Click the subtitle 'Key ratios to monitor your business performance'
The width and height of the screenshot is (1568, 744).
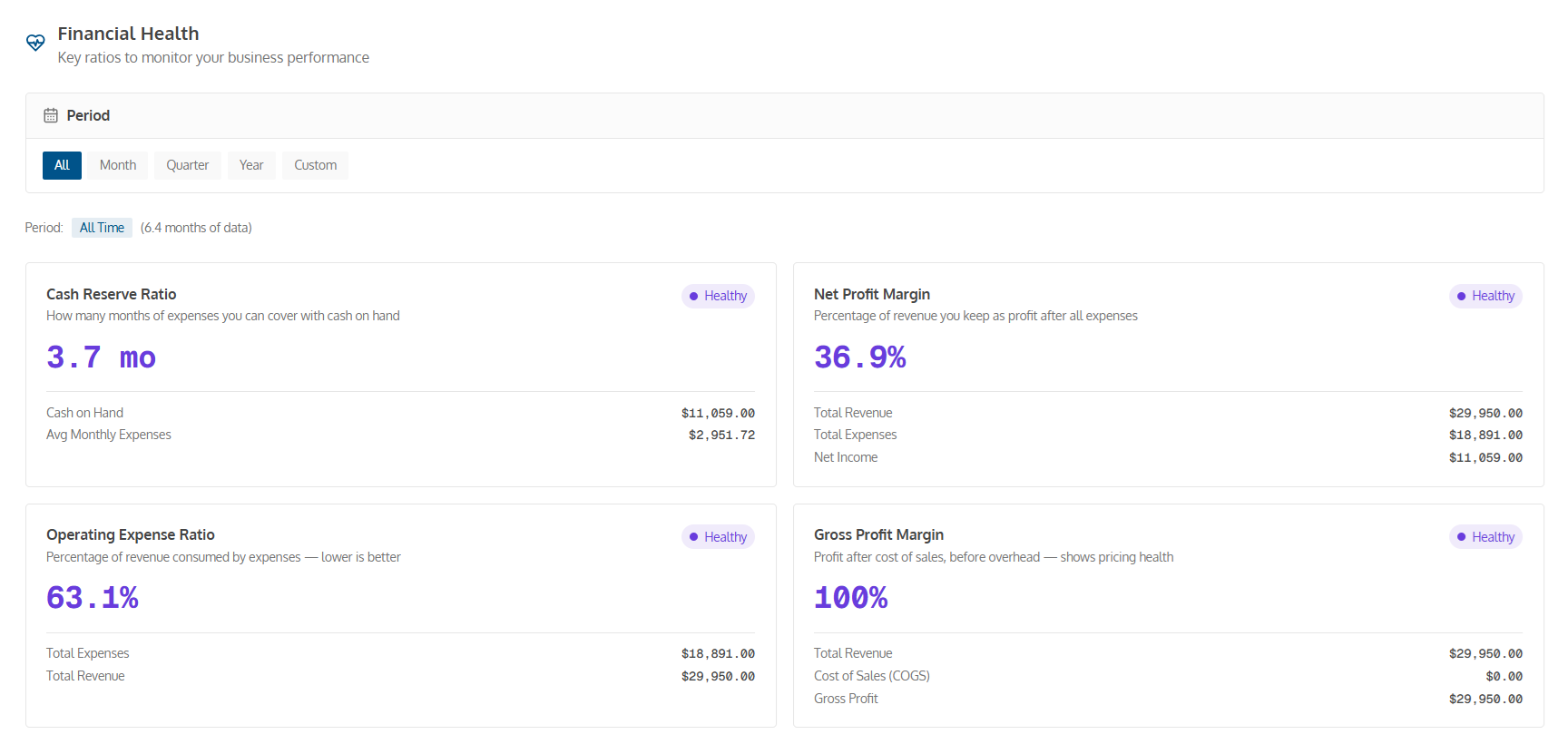(x=213, y=58)
